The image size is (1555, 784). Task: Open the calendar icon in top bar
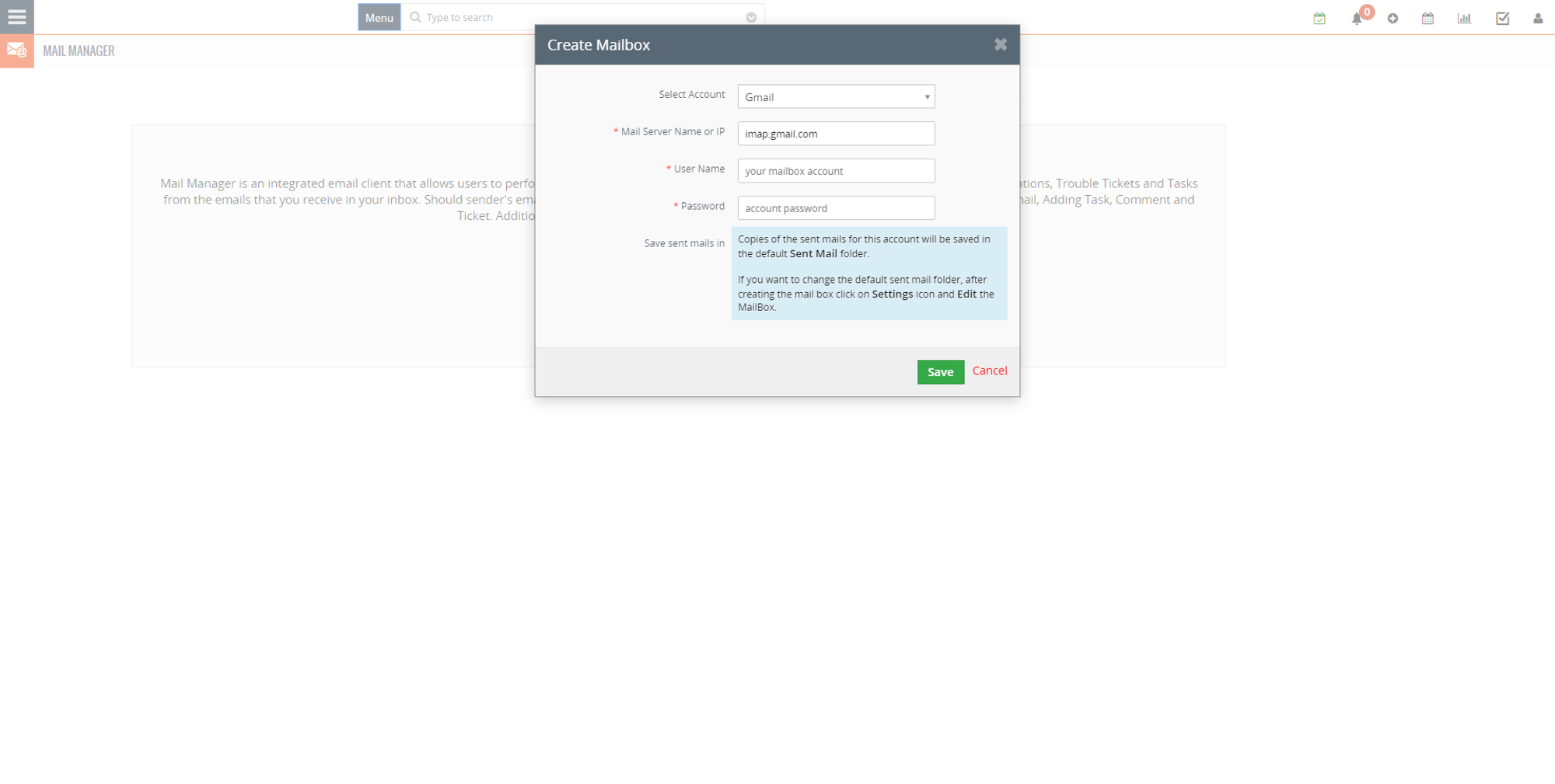(x=1427, y=18)
